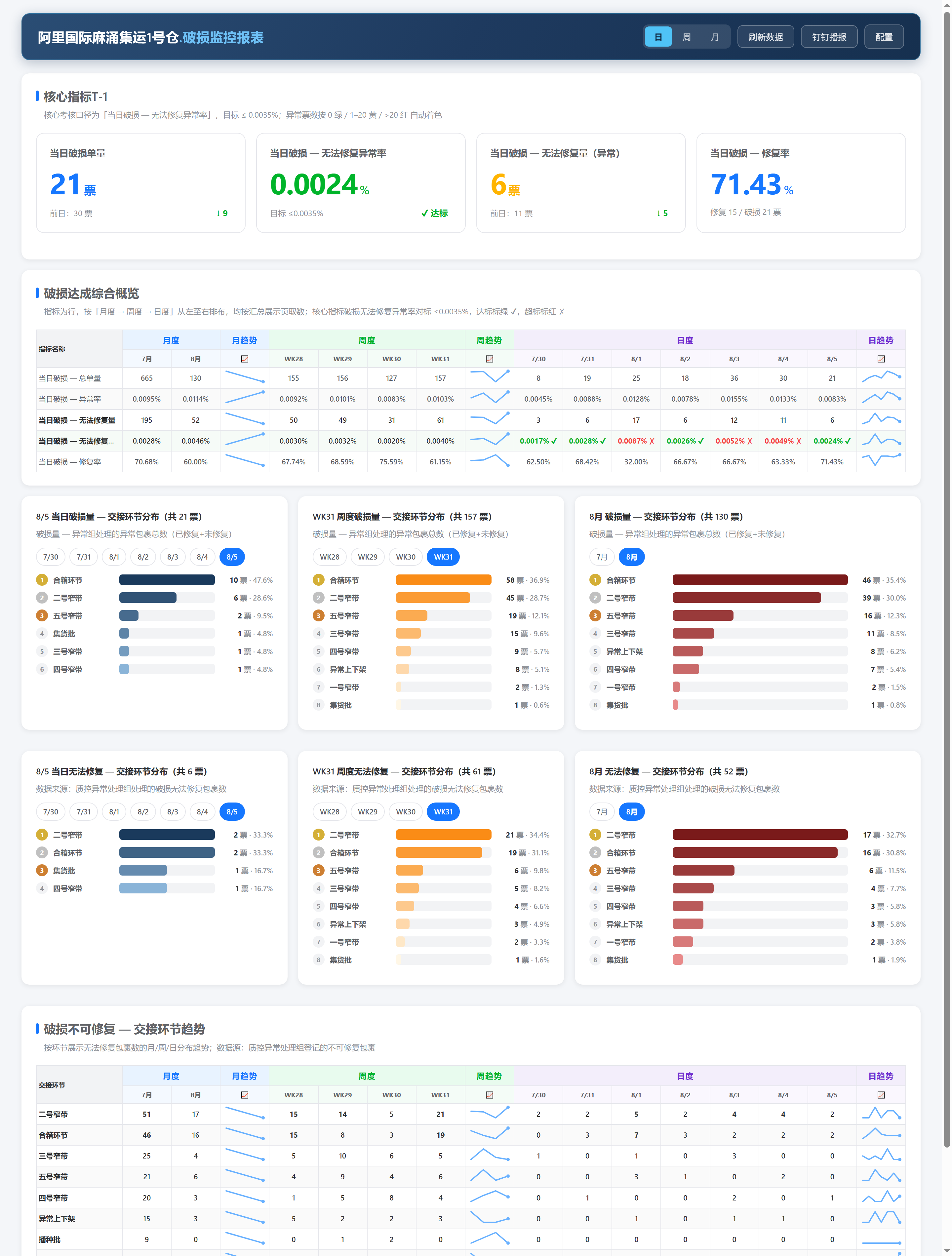
Task: Select the 8/4 chip in the 8/5 当日破损量 card
Action: [202, 557]
